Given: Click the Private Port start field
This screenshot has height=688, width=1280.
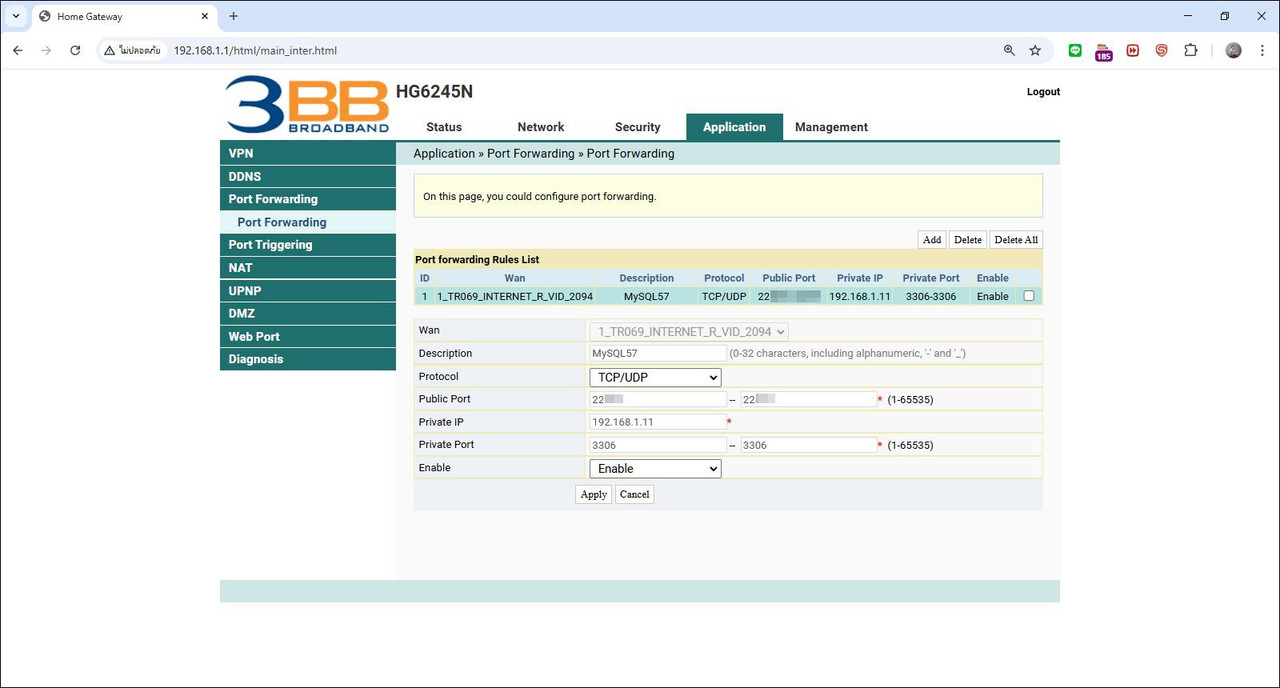Looking at the screenshot, I should point(658,445).
